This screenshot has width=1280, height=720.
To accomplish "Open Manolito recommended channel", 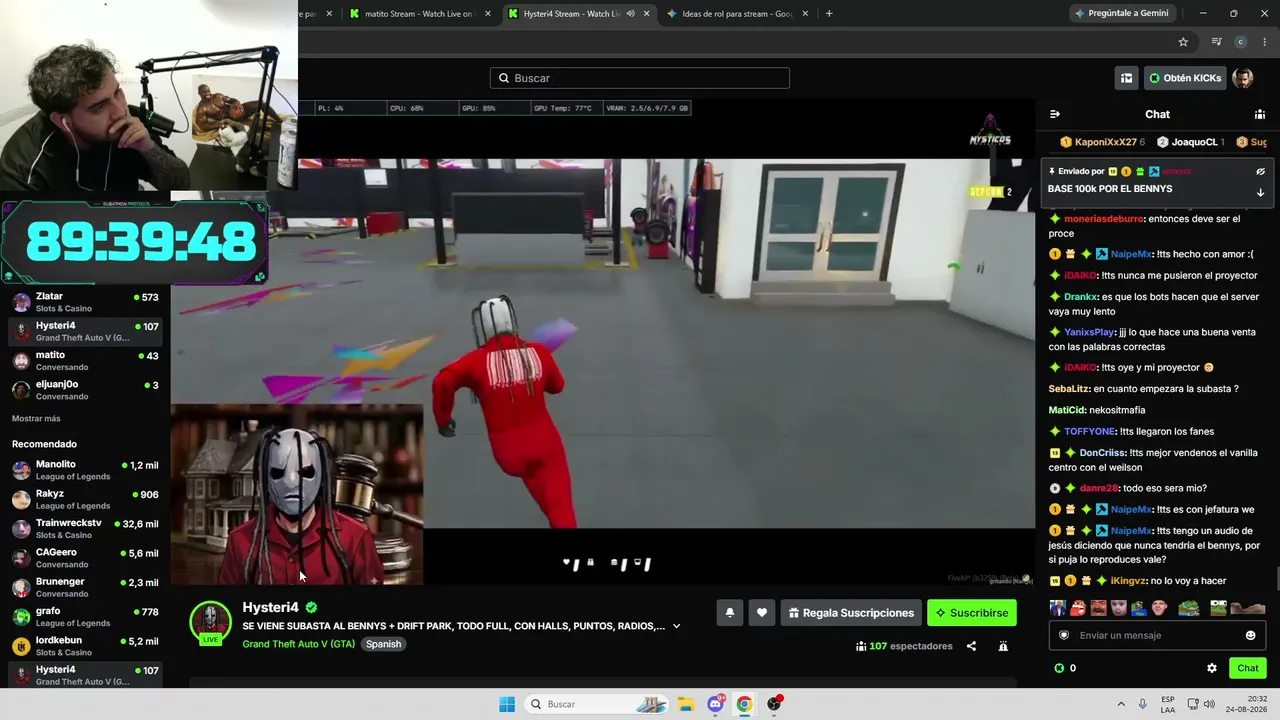I will (x=85, y=470).
